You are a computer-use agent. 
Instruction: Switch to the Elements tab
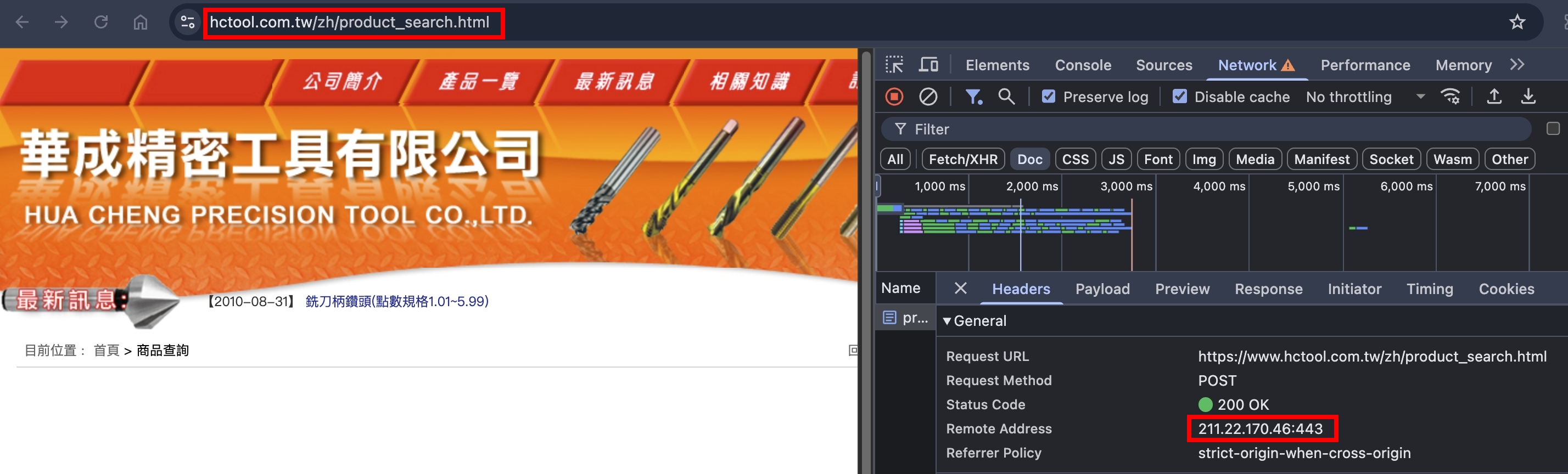coord(998,65)
